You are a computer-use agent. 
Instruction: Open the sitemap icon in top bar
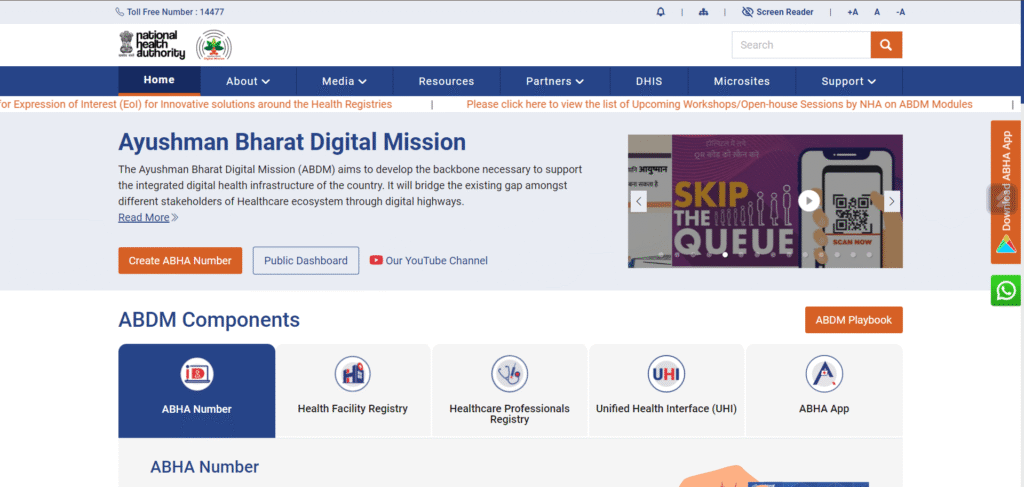(x=703, y=12)
